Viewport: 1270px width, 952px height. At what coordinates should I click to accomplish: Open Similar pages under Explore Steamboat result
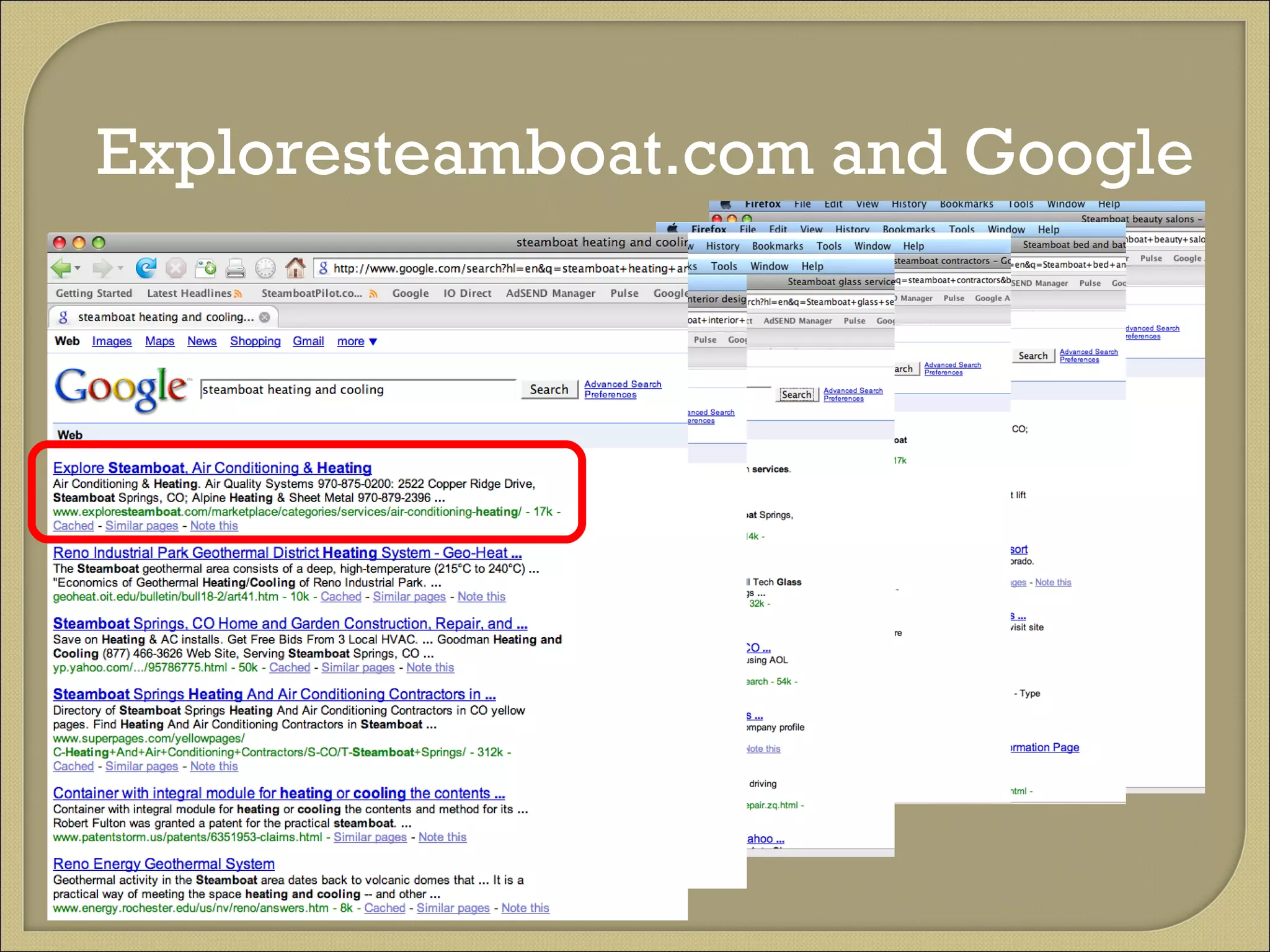[141, 526]
